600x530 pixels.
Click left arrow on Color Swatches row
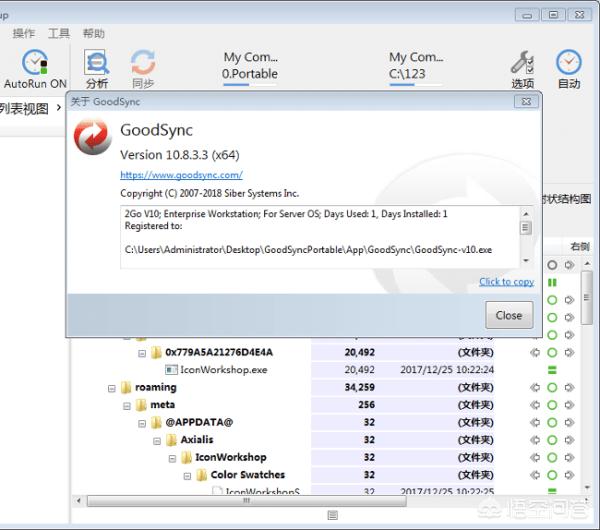pos(535,475)
